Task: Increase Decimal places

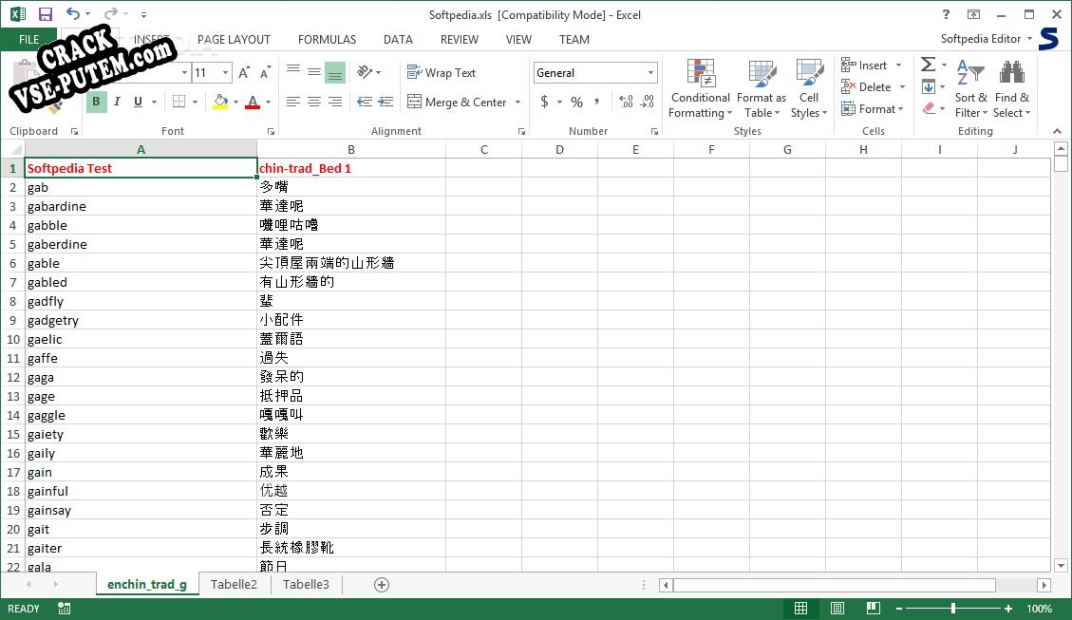Action: tap(626, 102)
